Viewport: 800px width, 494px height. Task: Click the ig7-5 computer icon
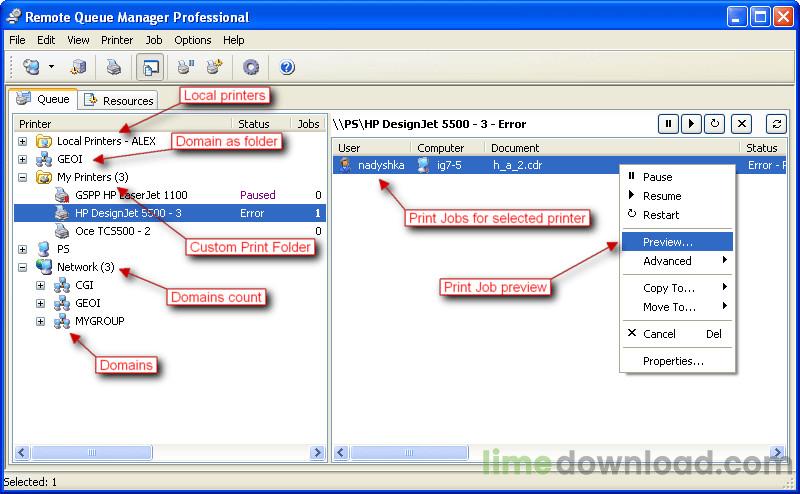(x=423, y=165)
